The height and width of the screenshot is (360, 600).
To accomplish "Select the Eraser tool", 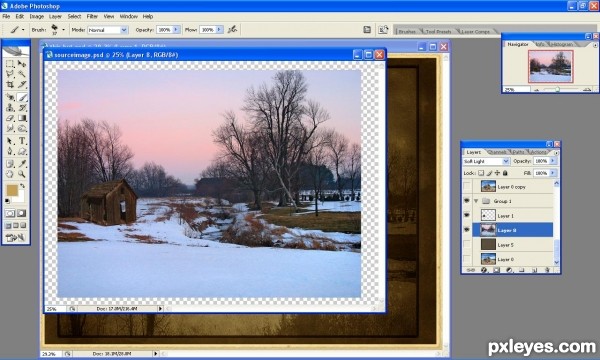I will click(x=10, y=118).
